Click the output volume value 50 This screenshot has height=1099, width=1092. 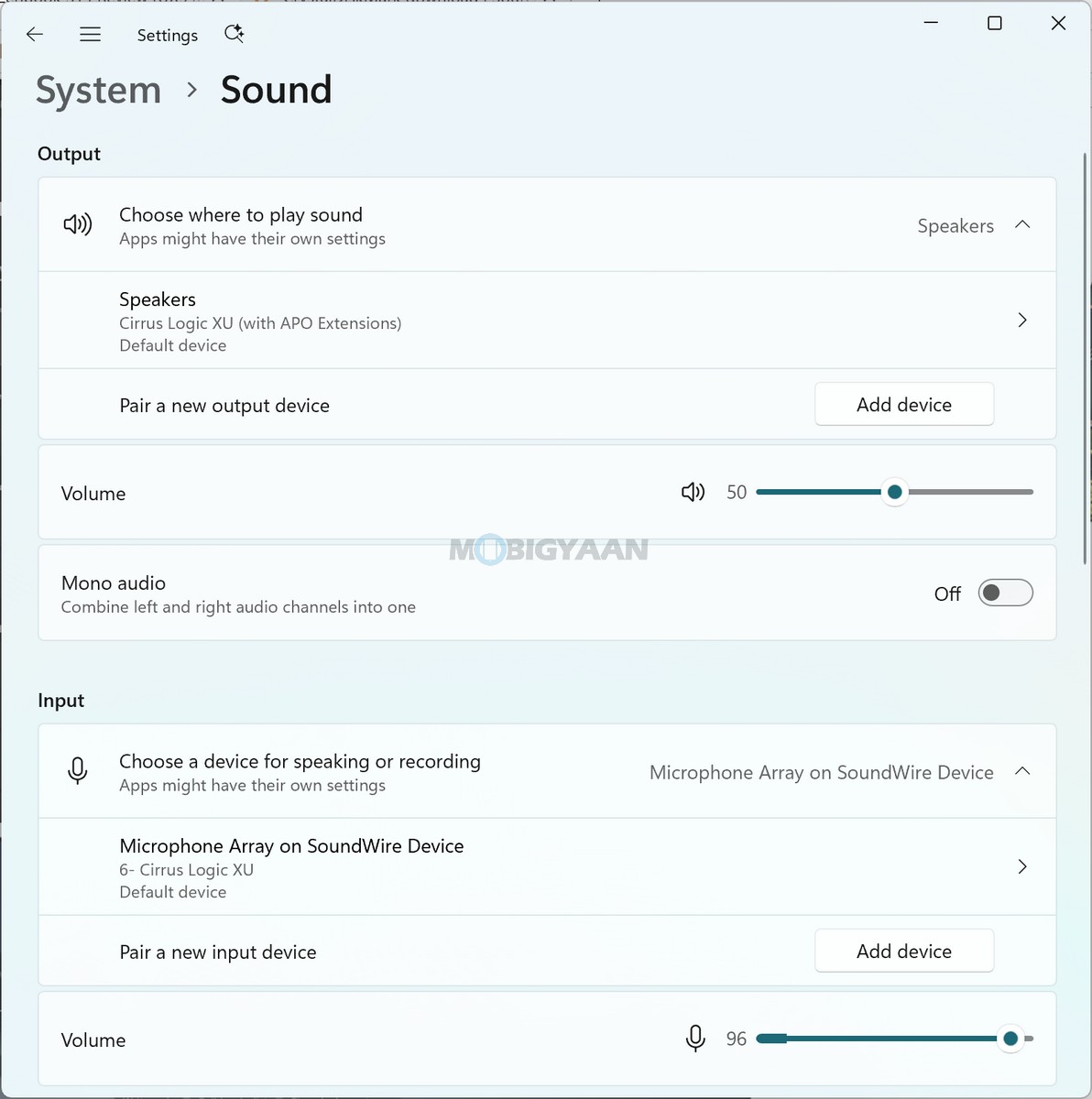pos(737,493)
